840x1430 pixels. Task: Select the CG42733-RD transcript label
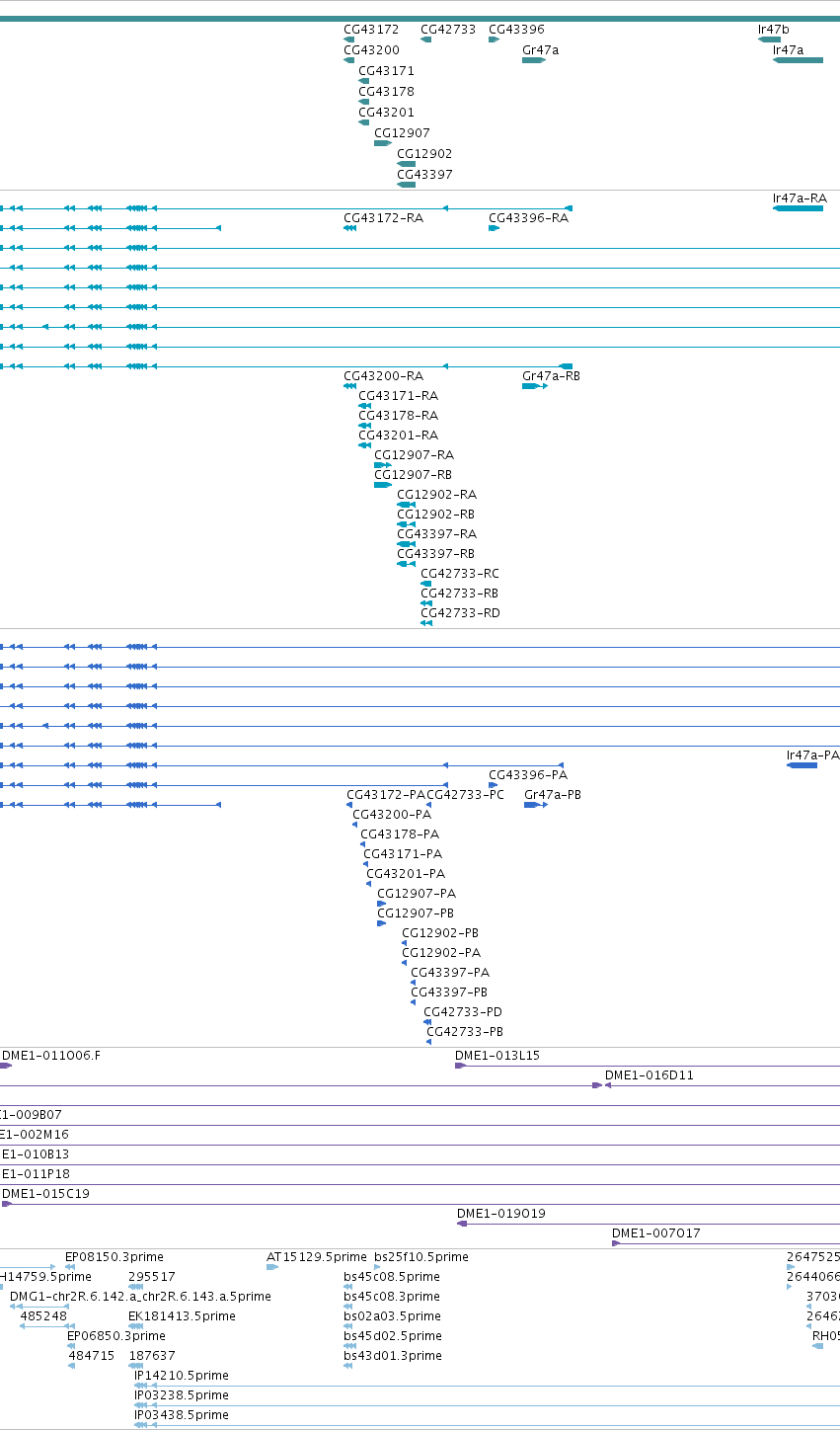pos(460,613)
